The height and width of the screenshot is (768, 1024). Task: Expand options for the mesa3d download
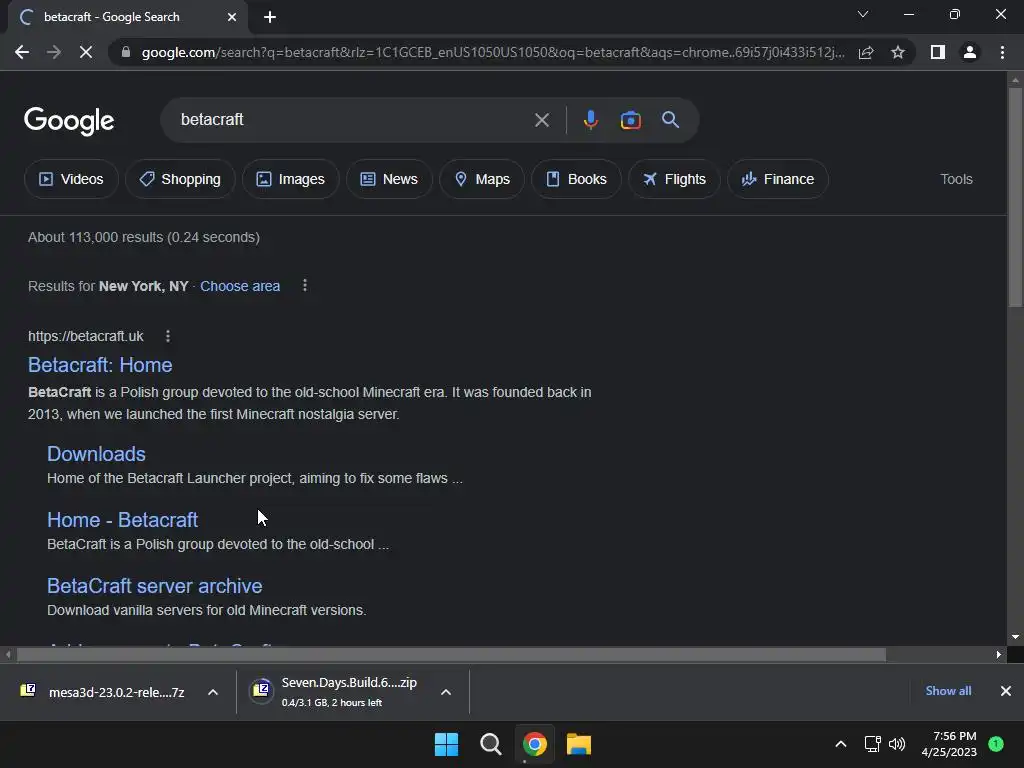click(213, 692)
